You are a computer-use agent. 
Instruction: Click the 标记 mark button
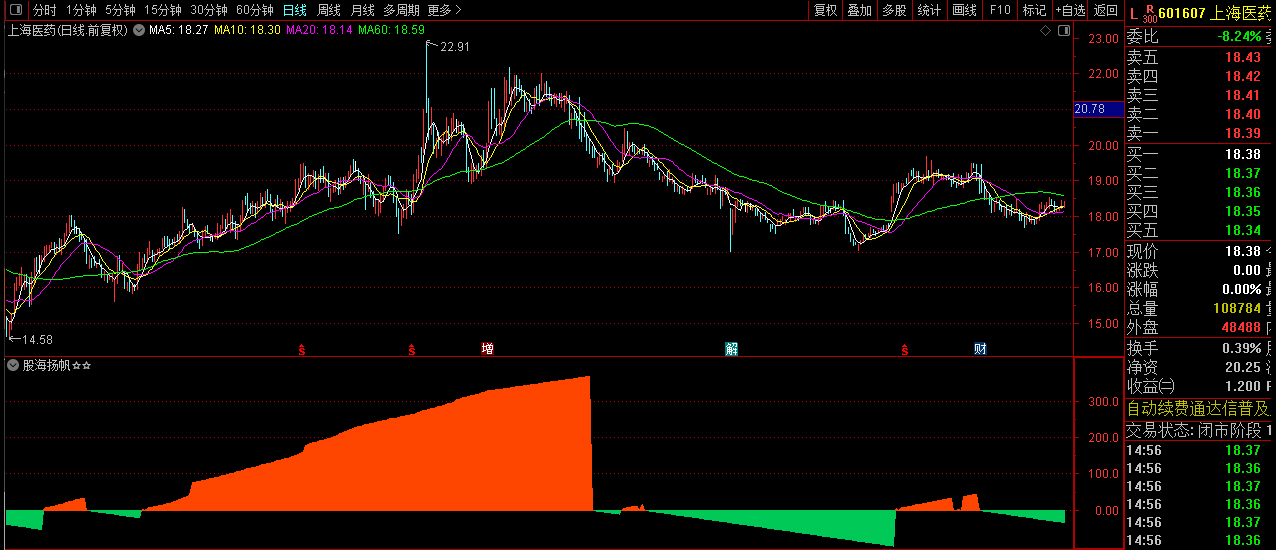click(1034, 10)
